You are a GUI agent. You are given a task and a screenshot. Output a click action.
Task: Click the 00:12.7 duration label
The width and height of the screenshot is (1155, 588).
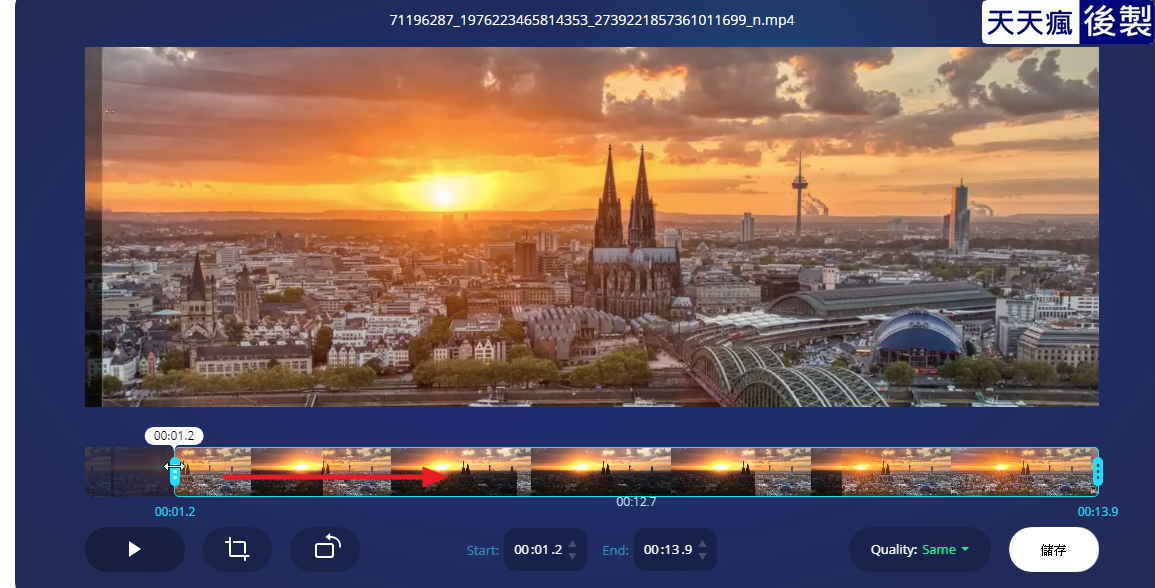point(636,502)
